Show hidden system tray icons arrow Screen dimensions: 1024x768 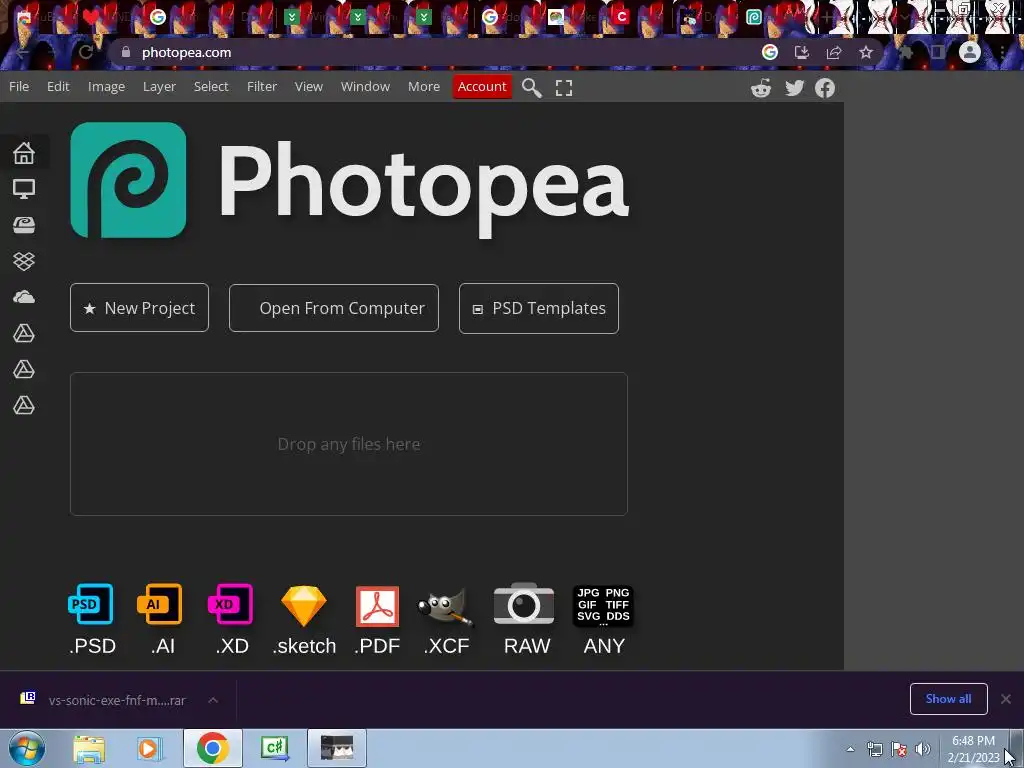tap(850, 749)
